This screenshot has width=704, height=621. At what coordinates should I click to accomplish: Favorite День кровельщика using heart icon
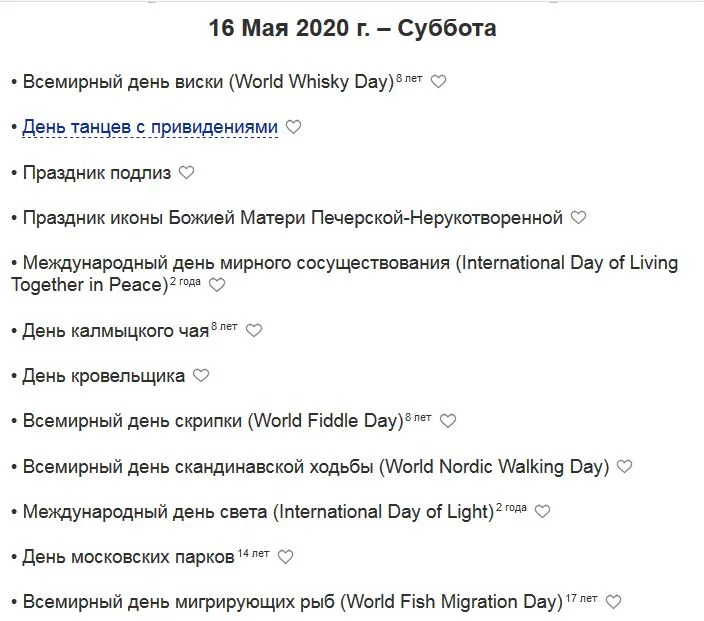201,376
